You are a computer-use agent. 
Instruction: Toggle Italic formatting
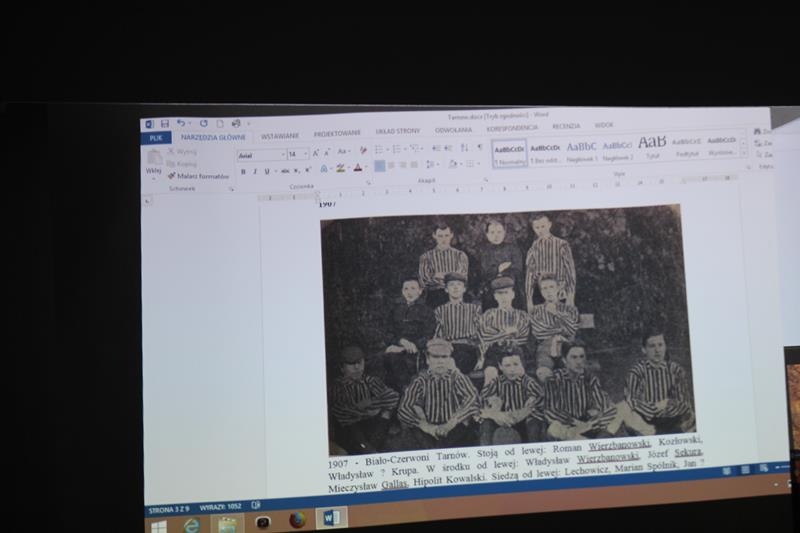254,171
